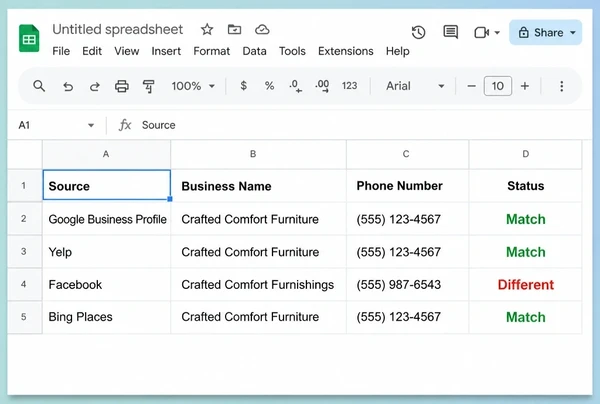Select the Phone Number header cell
This screenshot has height=404, width=600.
pos(408,186)
